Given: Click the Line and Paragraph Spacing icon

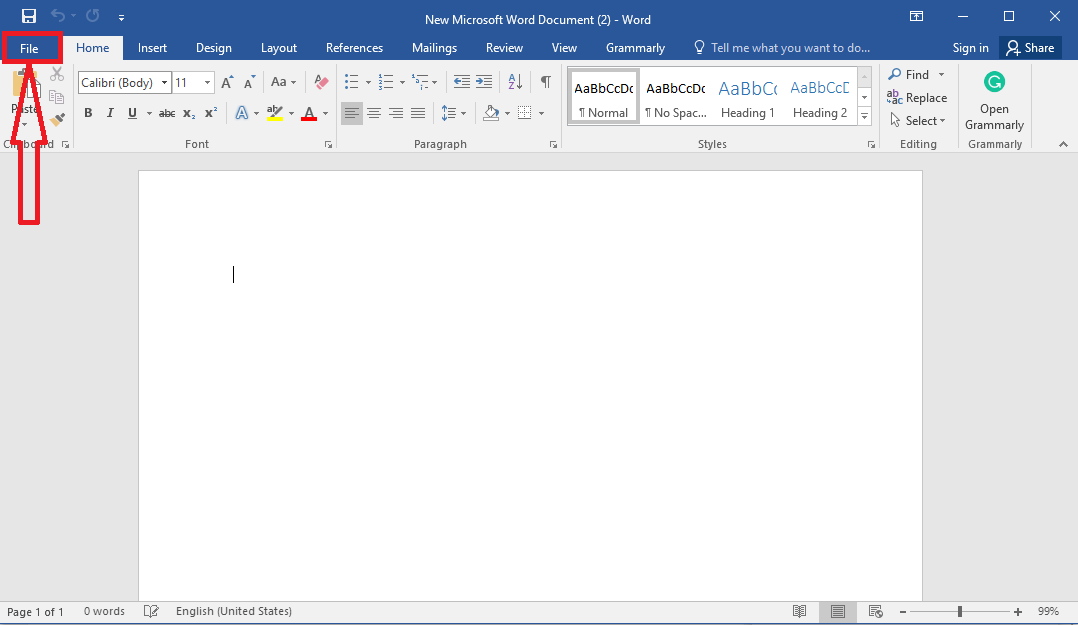Looking at the screenshot, I should pos(448,113).
